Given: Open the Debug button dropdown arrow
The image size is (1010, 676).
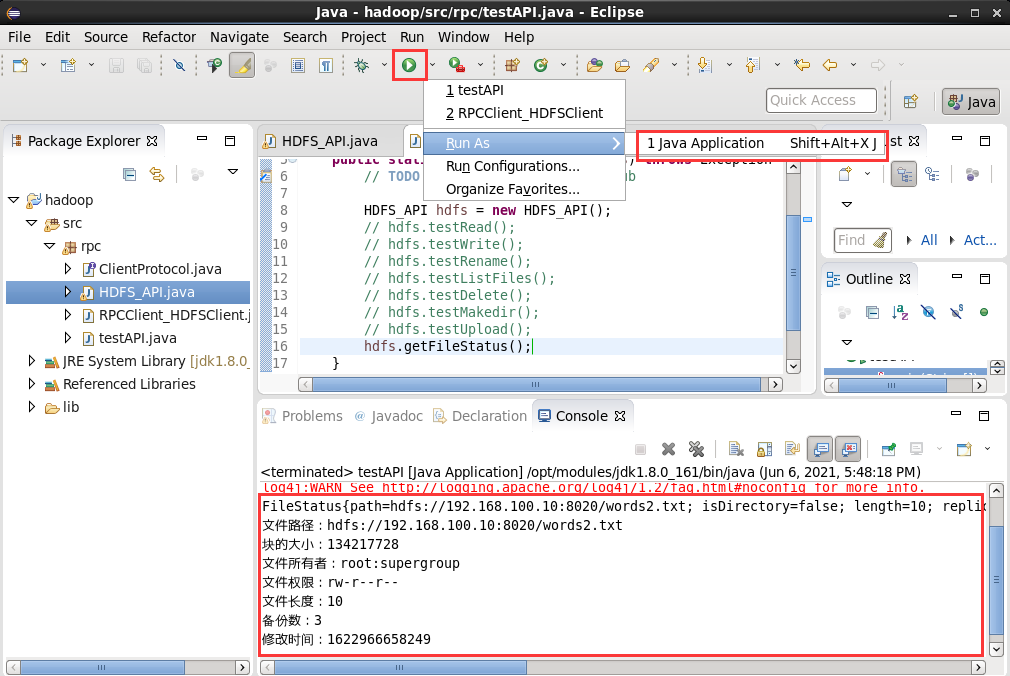Looking at the screenshot, I should pyautogui.click(x=384, y=64).
